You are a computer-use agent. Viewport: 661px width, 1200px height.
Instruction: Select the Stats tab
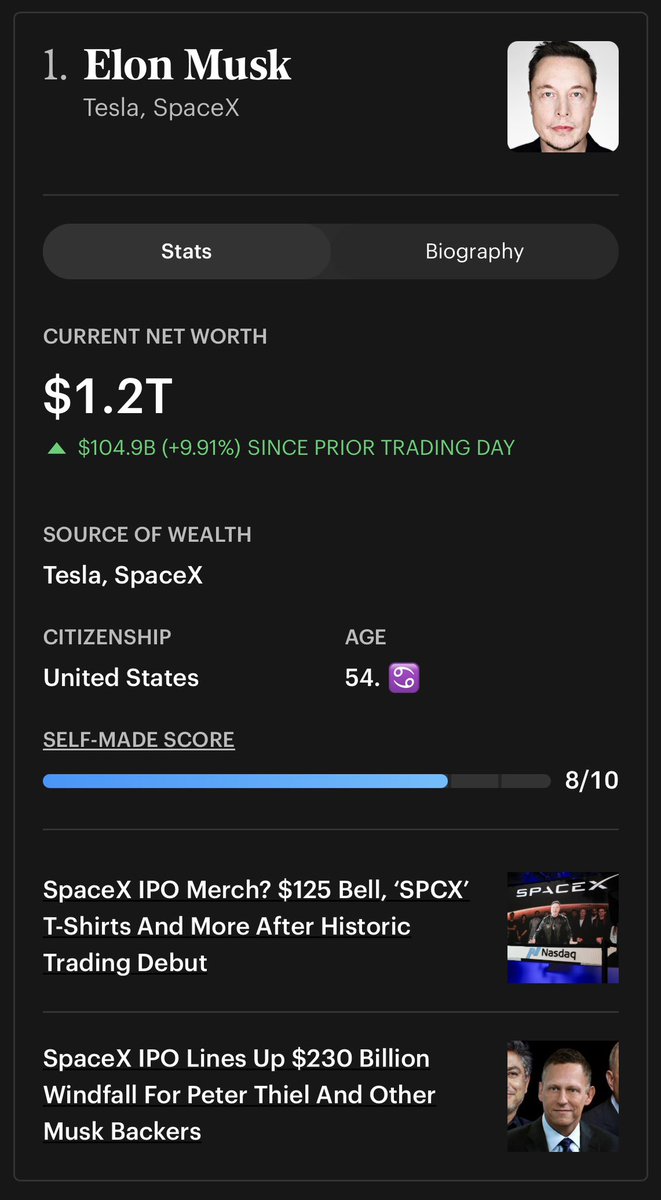click(187, 251)
